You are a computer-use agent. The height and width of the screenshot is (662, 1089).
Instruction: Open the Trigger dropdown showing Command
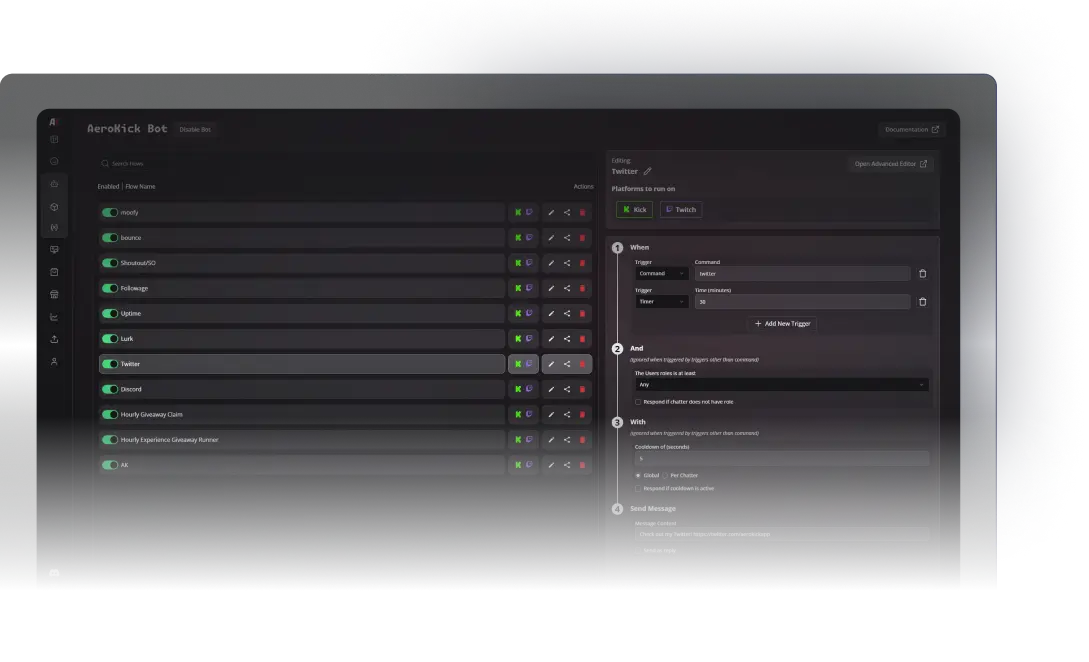(660, 273)
